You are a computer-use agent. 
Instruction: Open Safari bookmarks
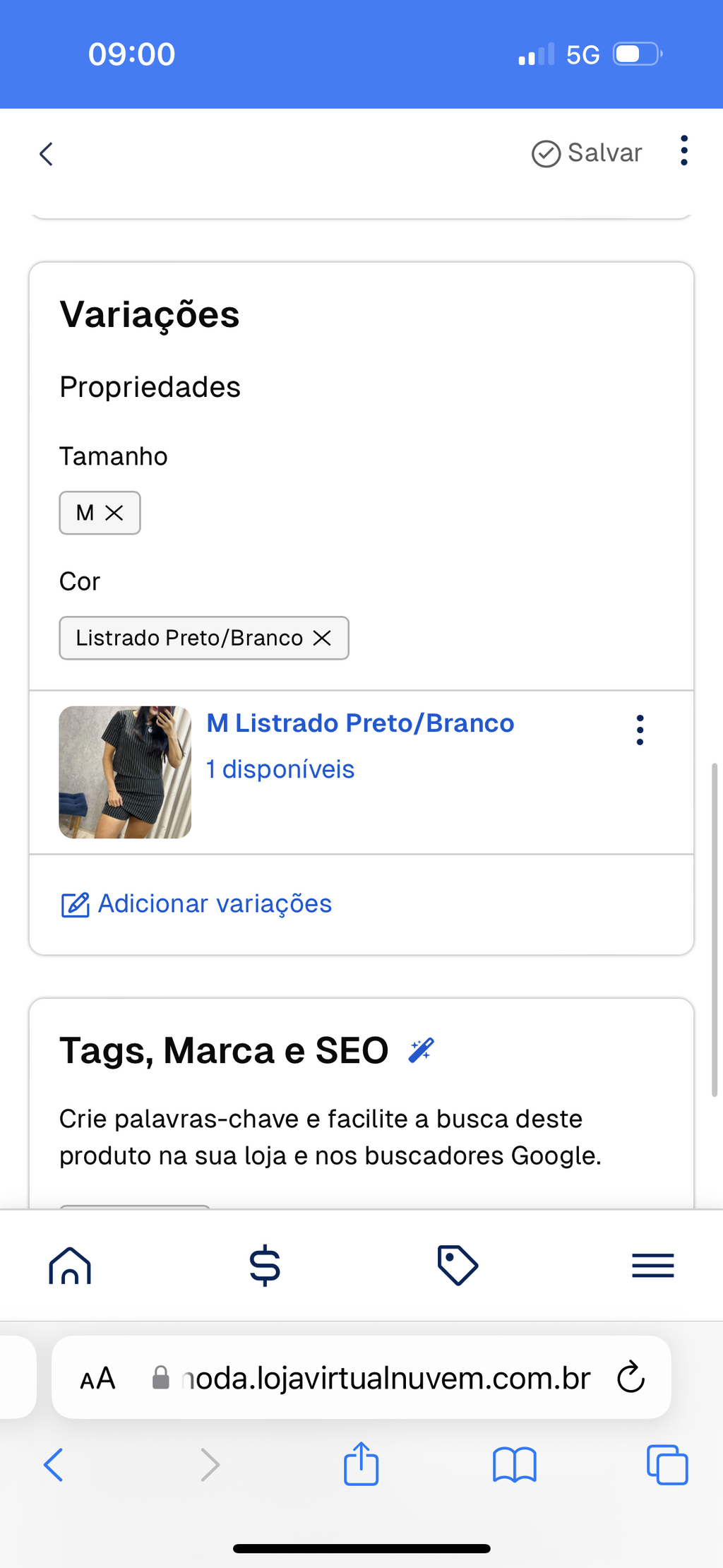point(515,1464)
